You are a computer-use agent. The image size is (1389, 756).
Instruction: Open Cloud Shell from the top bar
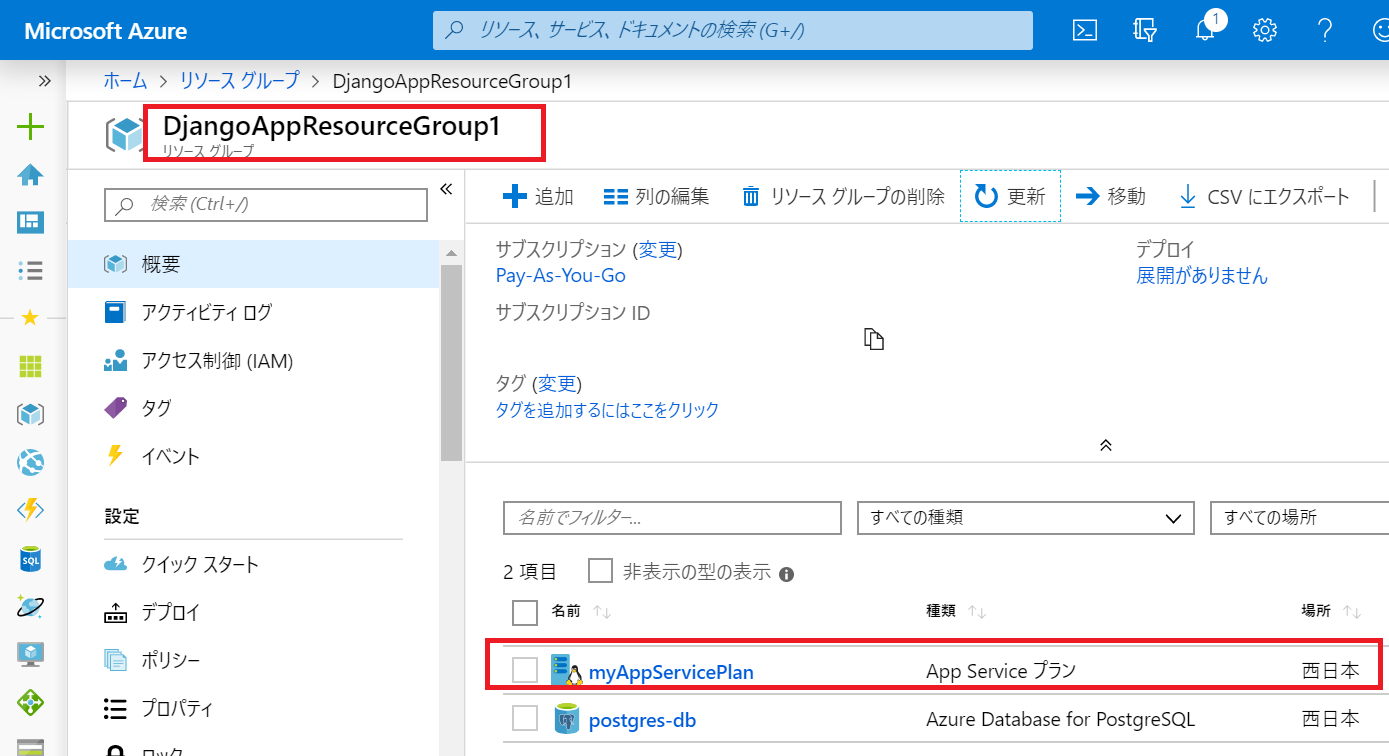coord(1084,30)
